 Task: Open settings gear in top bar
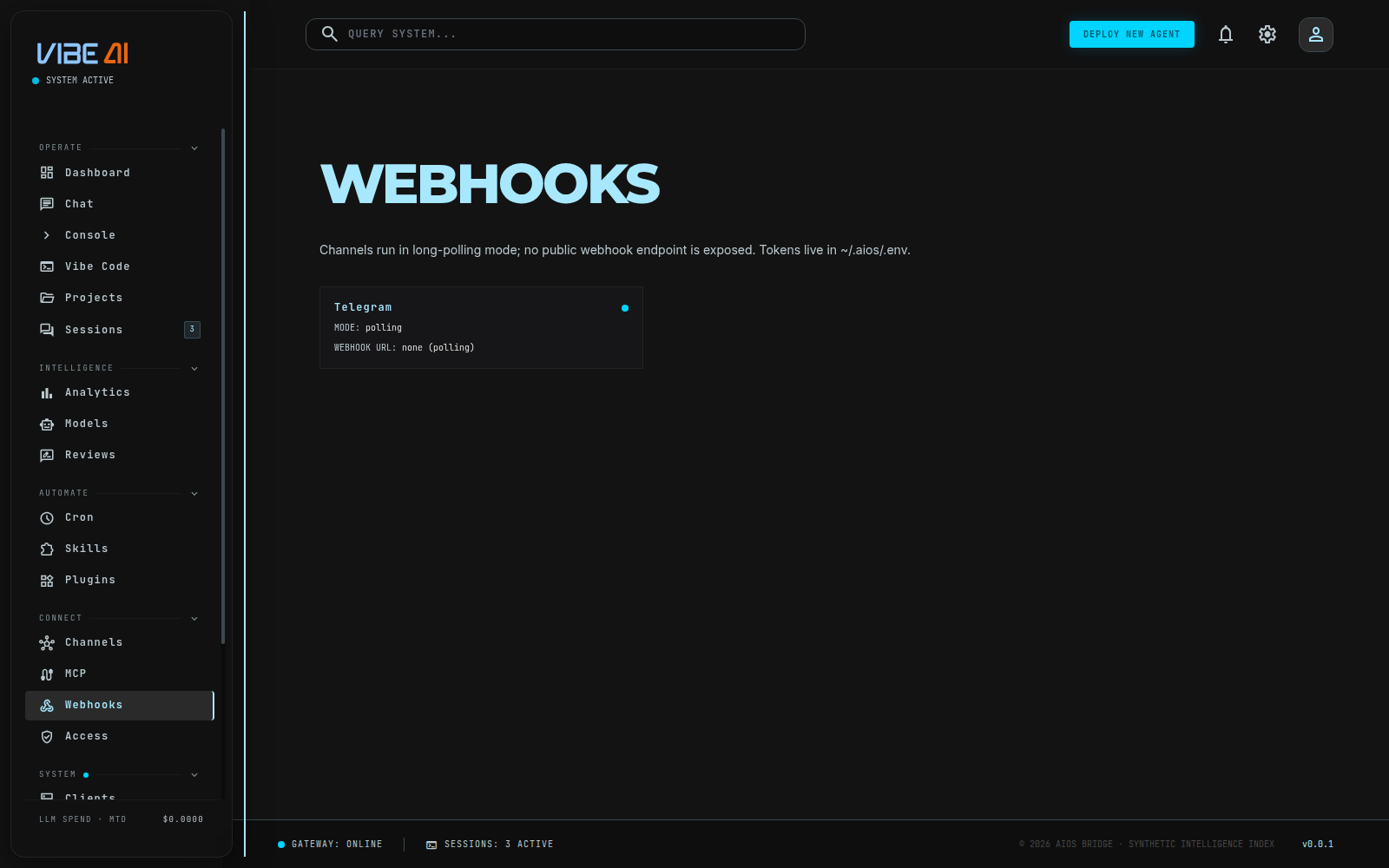pyautogui.click(x=1267, y=35)
